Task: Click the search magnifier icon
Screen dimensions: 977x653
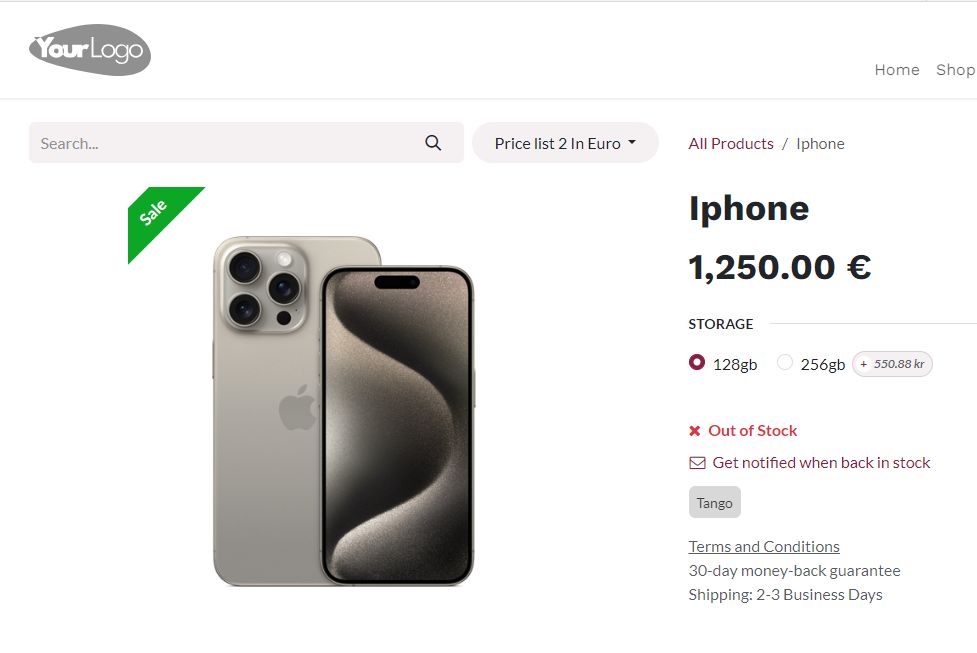Action: [x=433, y=143]
